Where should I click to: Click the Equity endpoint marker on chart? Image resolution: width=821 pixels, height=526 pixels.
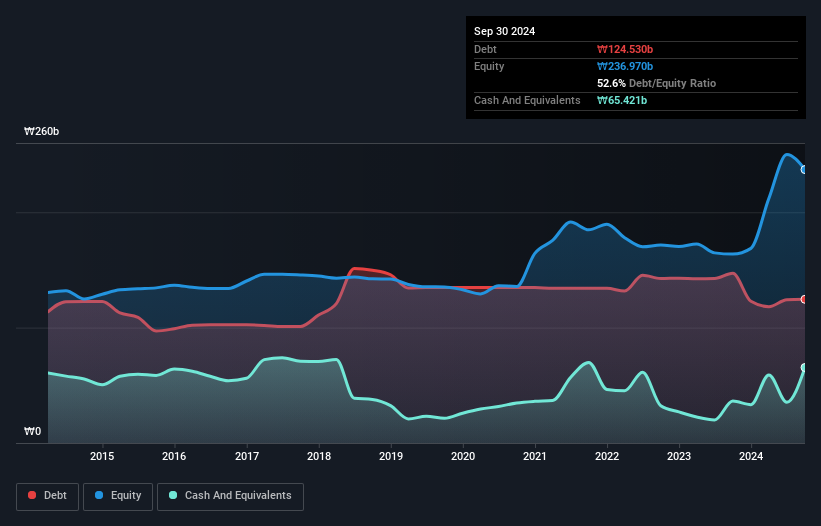pyautogui.click(x=804, y=170)
